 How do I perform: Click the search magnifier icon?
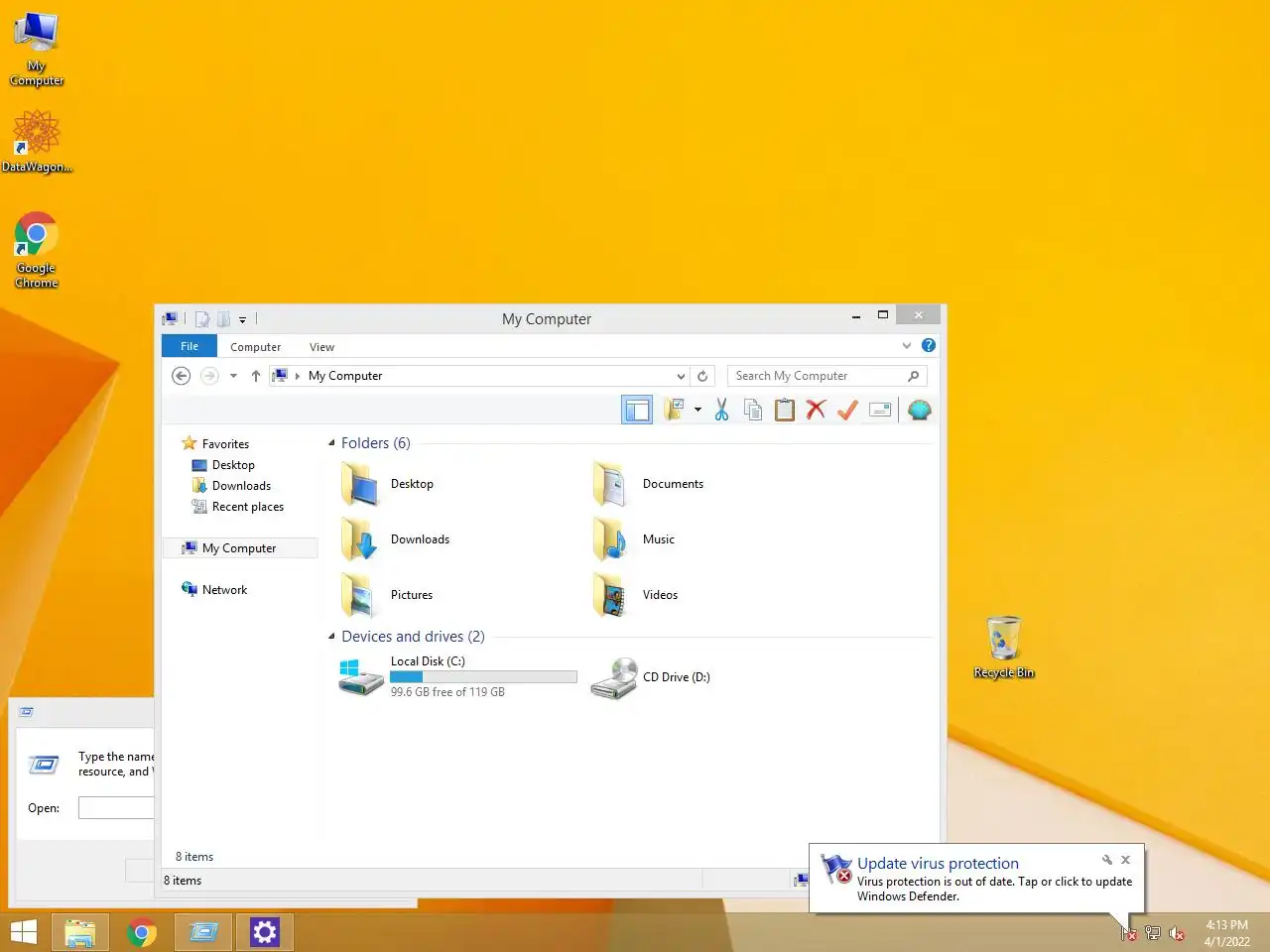point(914,376)
